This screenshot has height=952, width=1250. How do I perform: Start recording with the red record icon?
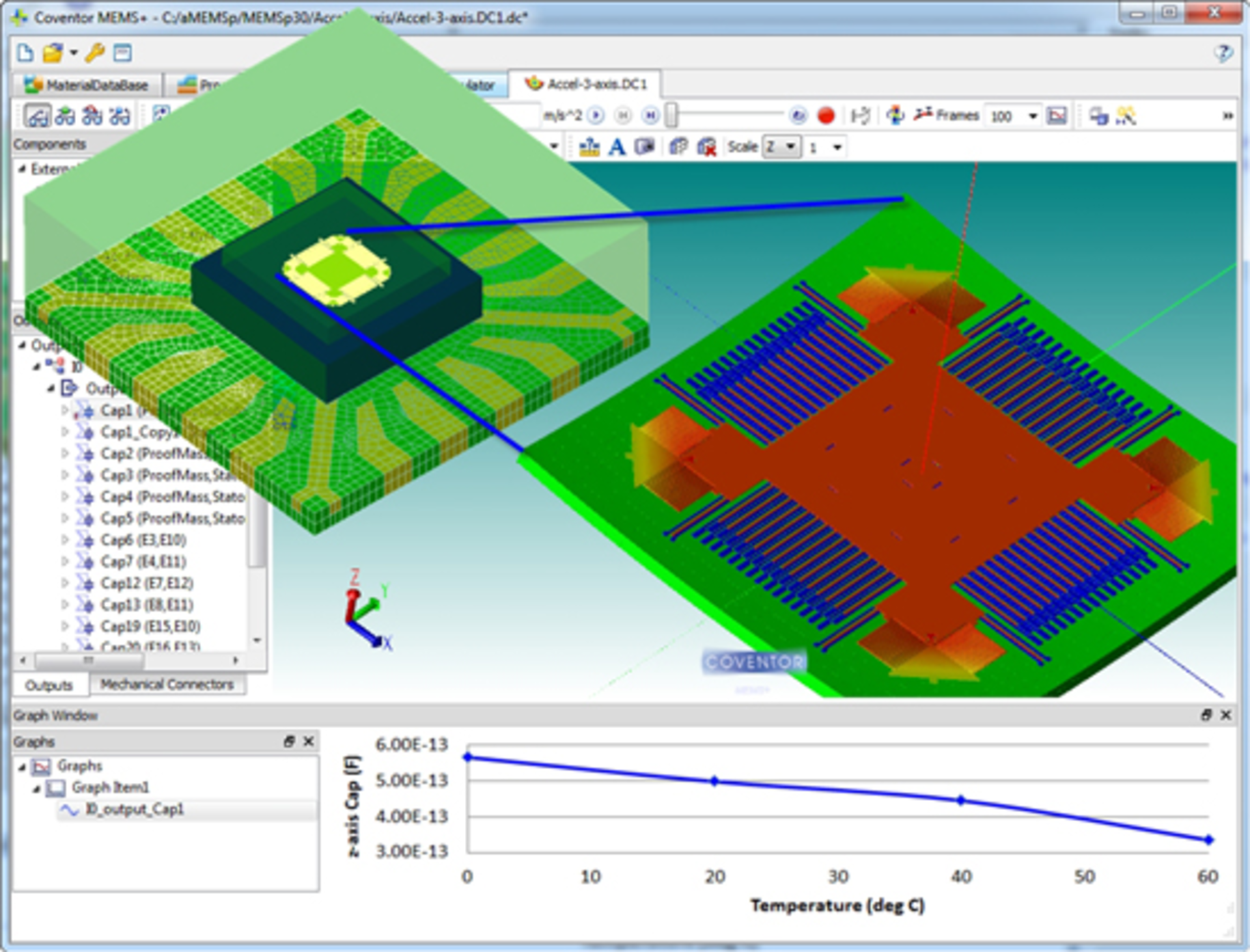coord(826,115)
